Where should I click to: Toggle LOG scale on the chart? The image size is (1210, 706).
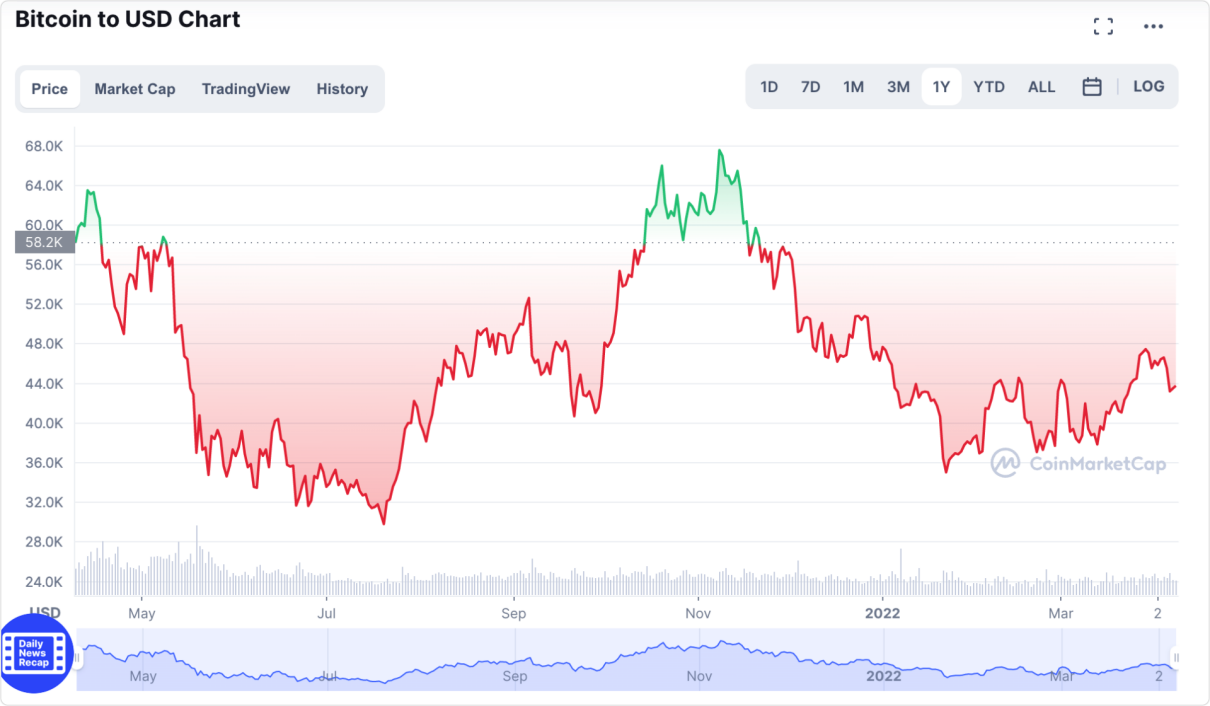tap(1149, 87)
